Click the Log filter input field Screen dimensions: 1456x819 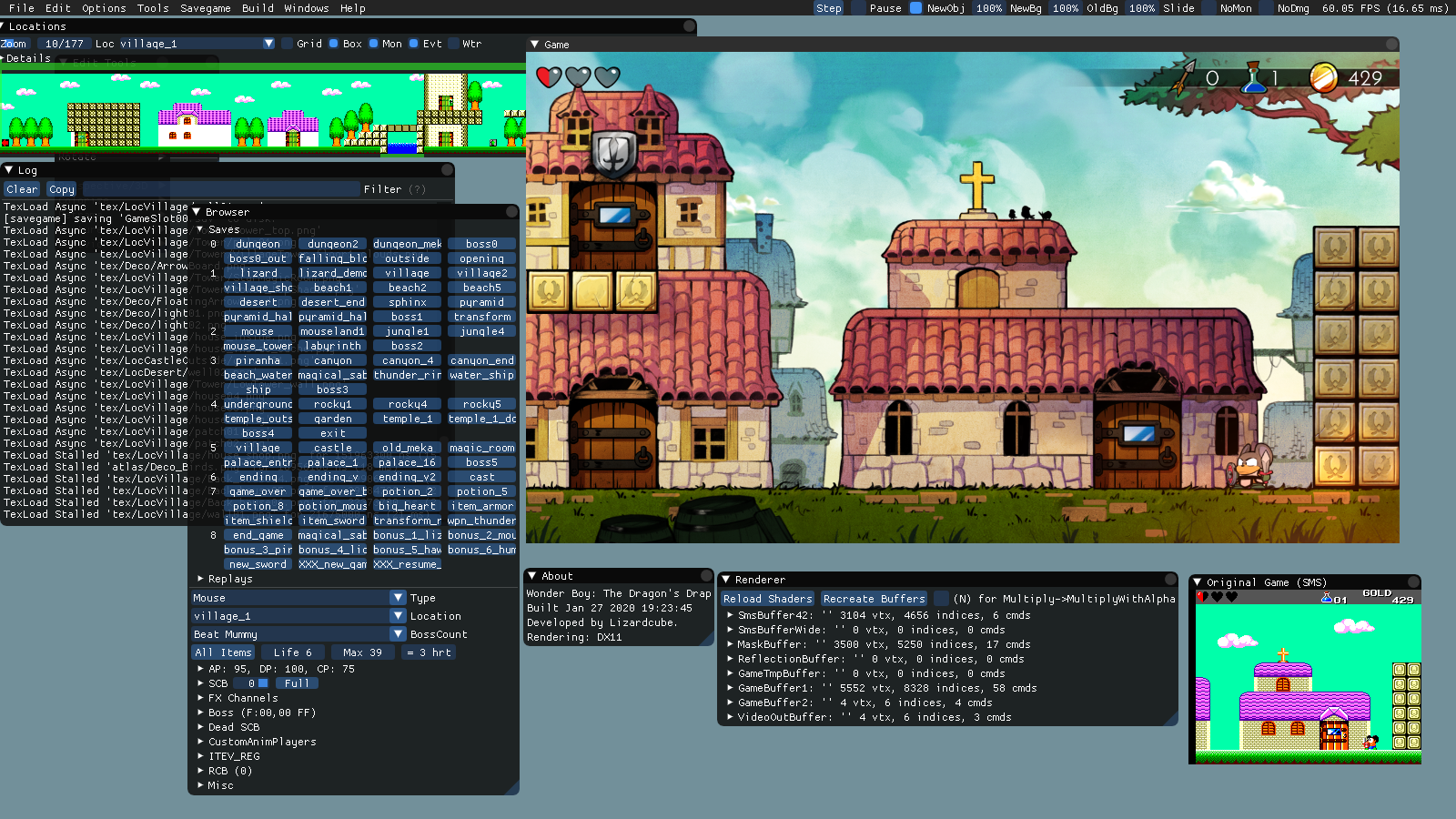coord(221,189)
